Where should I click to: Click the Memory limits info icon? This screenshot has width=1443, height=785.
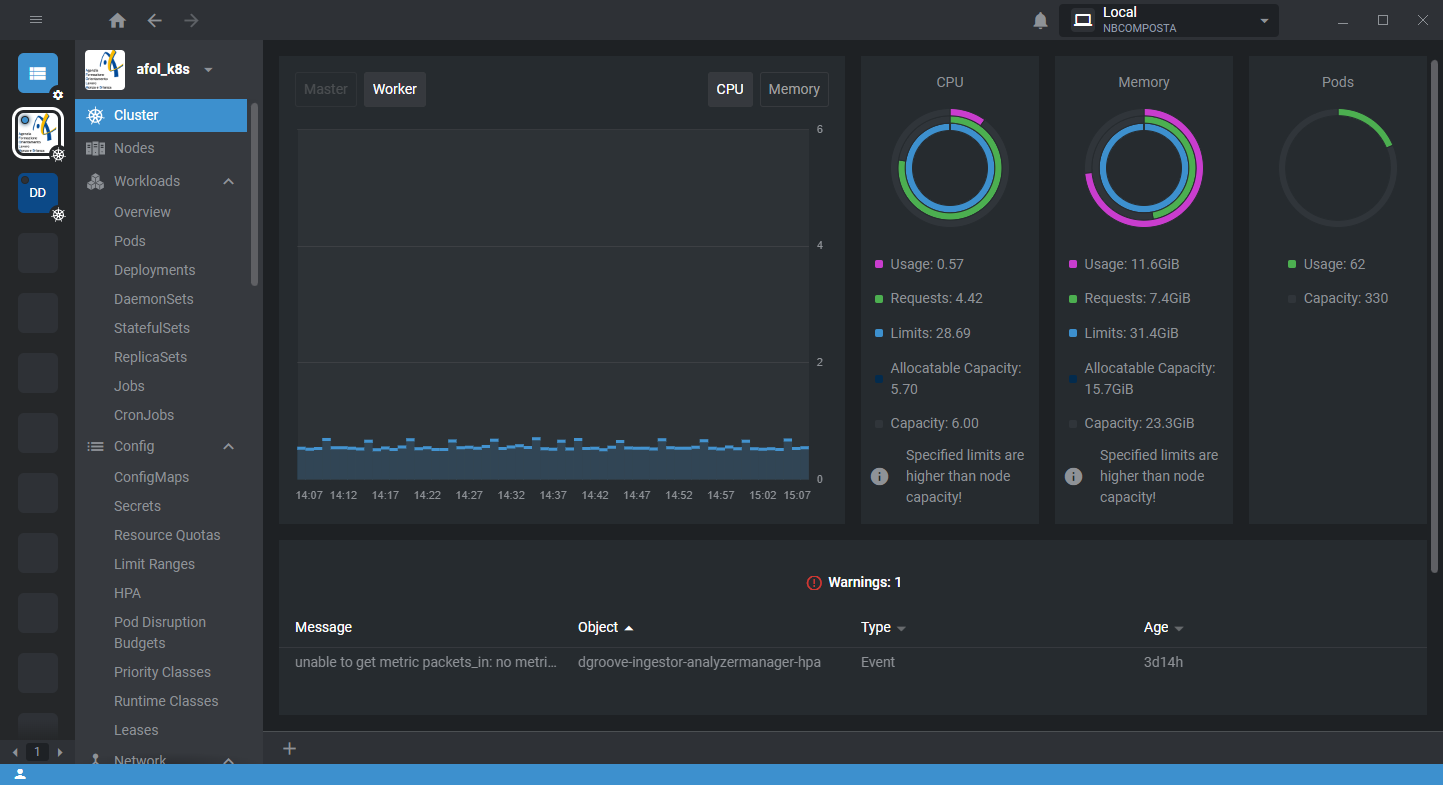[x=1074, y=476]
